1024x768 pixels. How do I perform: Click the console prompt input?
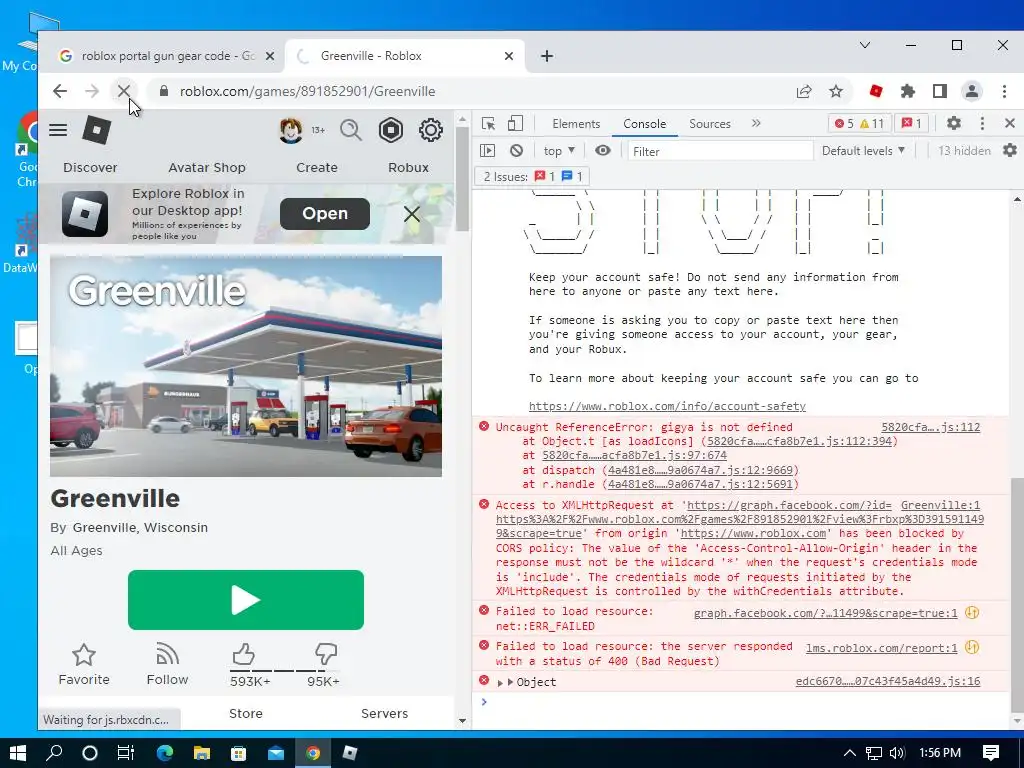(x=744, y=702)
